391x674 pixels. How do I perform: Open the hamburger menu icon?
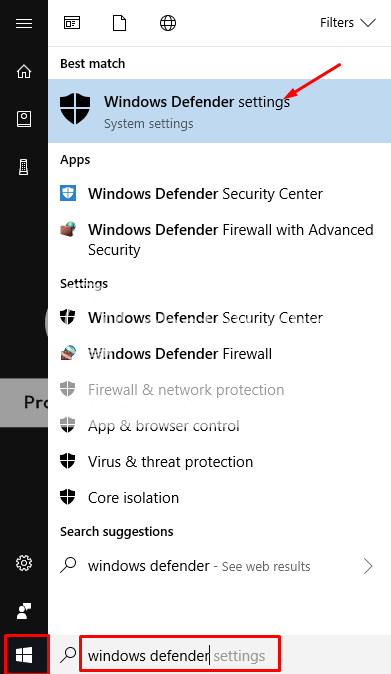(x=24, y=23)
